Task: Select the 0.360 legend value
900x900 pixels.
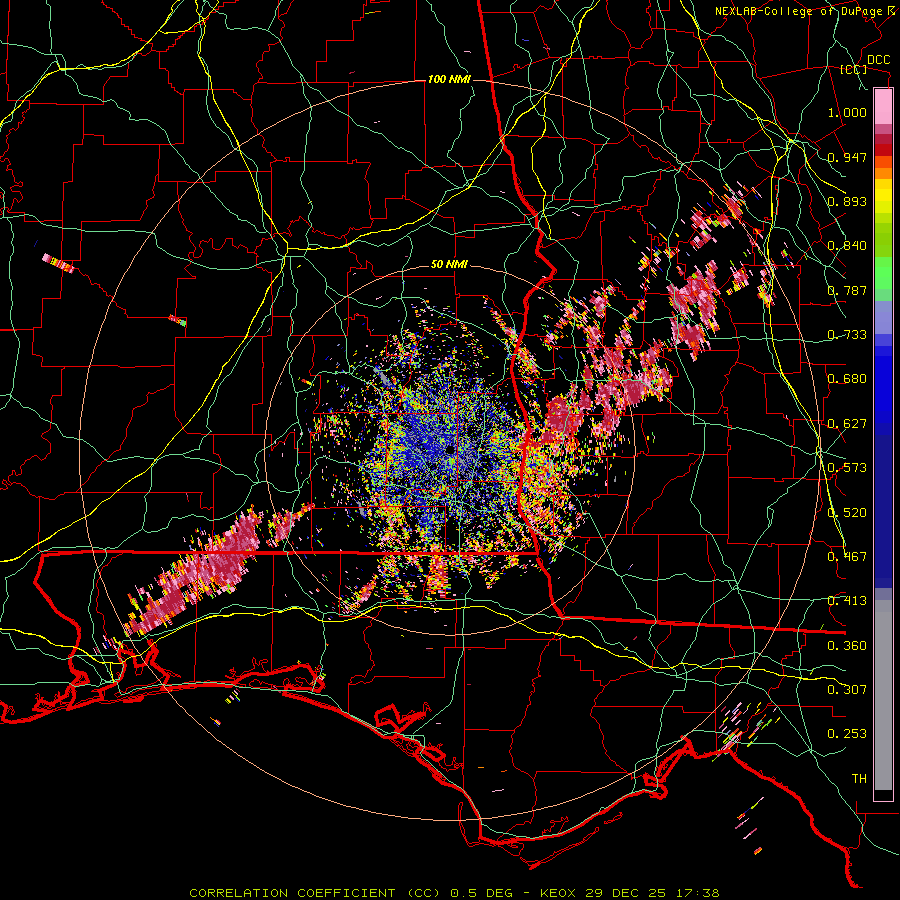Action: coord(847,646)
